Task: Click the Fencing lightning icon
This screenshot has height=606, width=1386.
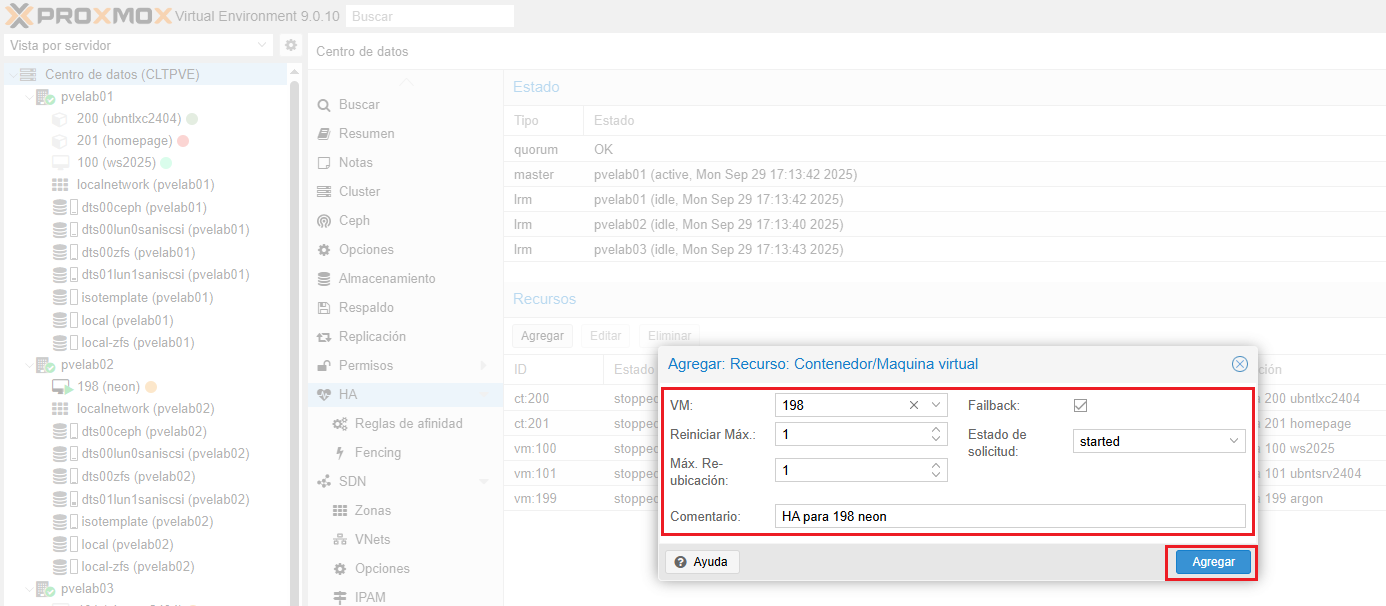Action: tap(339, 453)
